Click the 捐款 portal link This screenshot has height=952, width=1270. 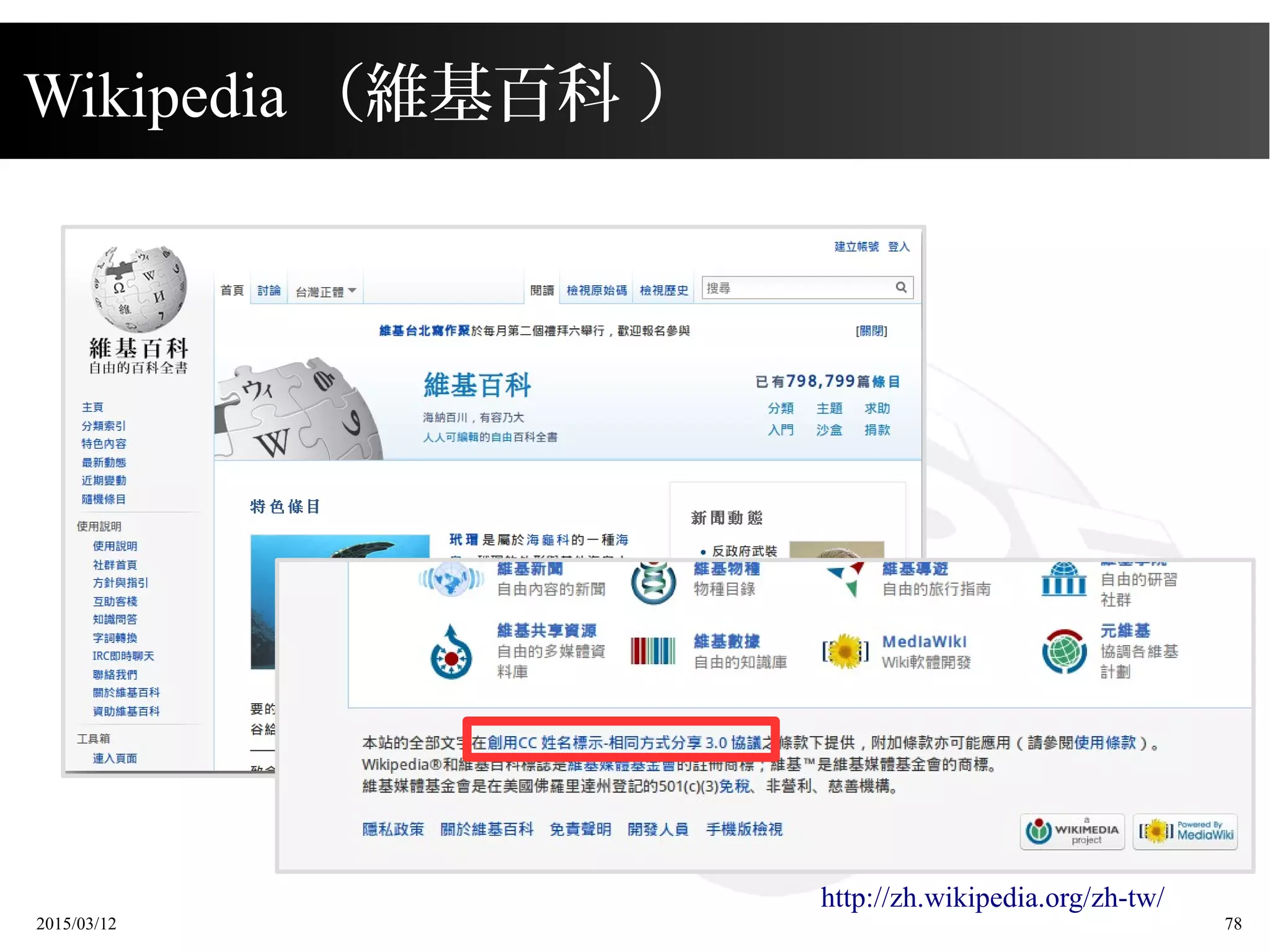(877, 430)
